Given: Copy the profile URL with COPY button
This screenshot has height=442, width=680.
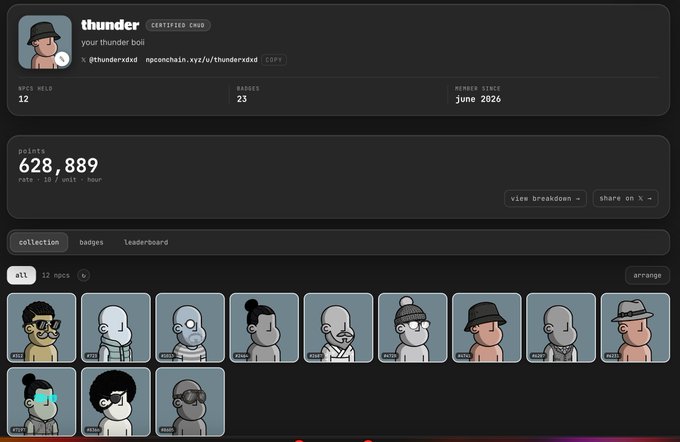Looking at the screenshot, I should [x=274, y=60].
